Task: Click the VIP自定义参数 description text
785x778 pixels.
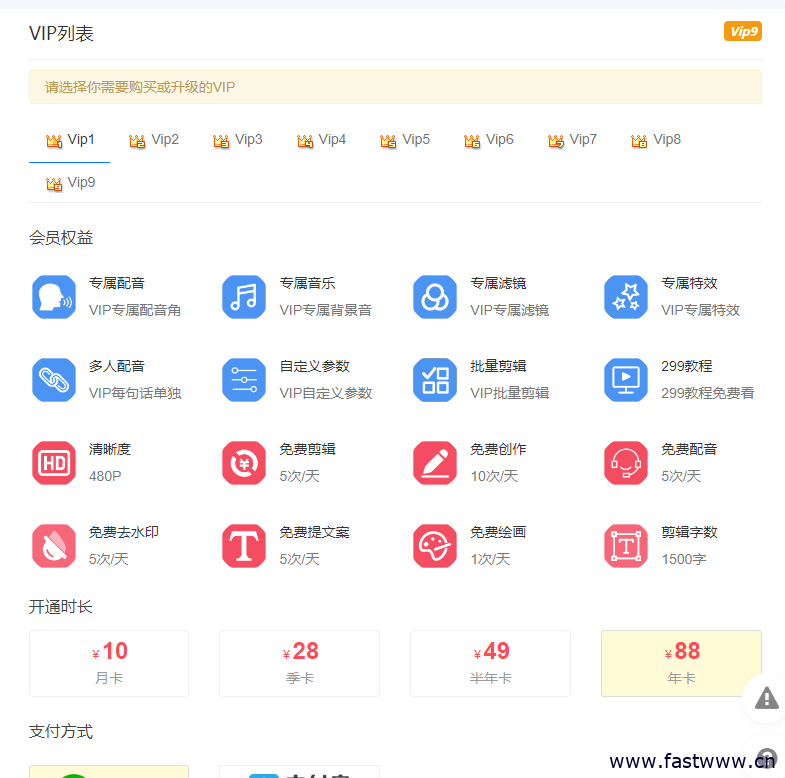Action: point(326,394)
